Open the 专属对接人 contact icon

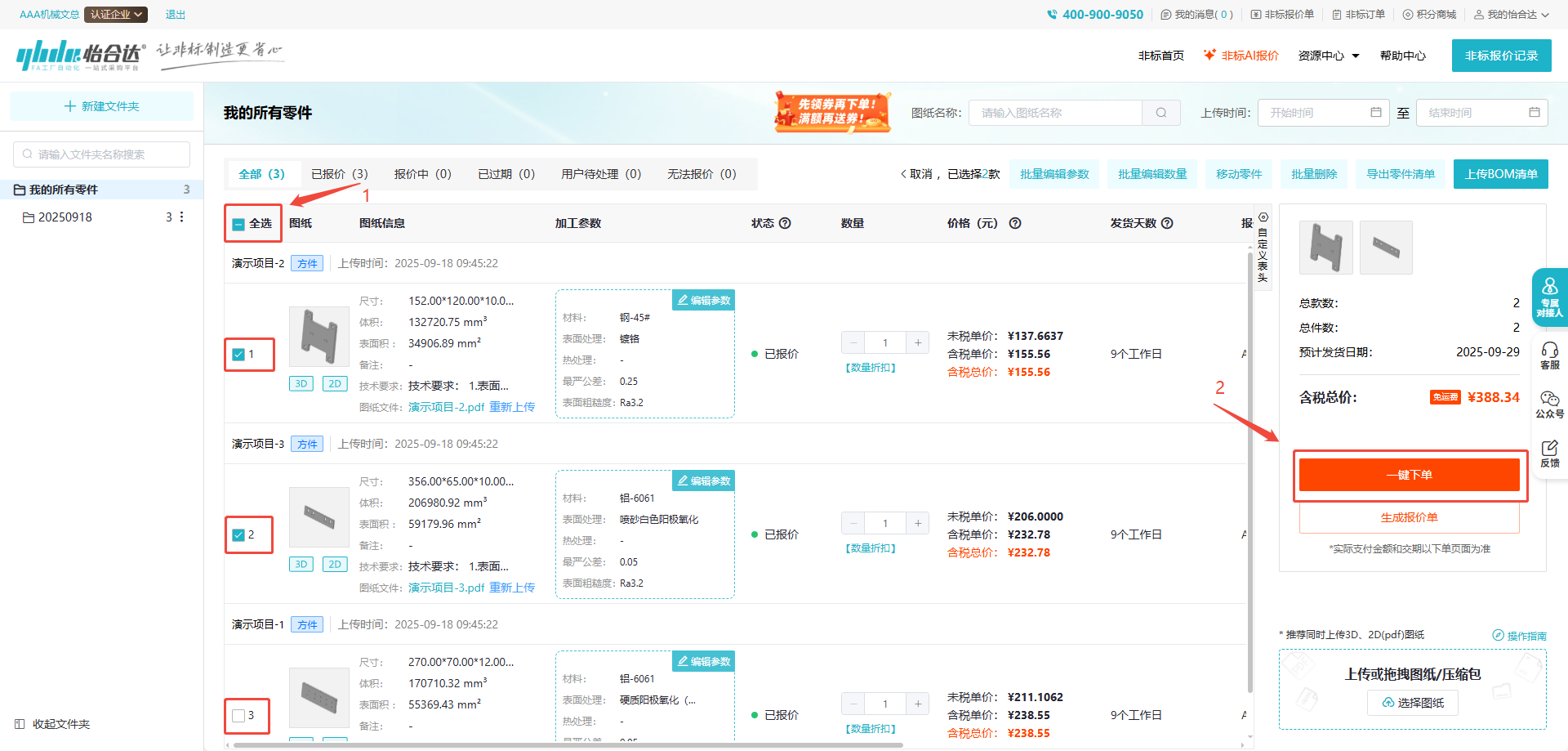[1549, 297]
